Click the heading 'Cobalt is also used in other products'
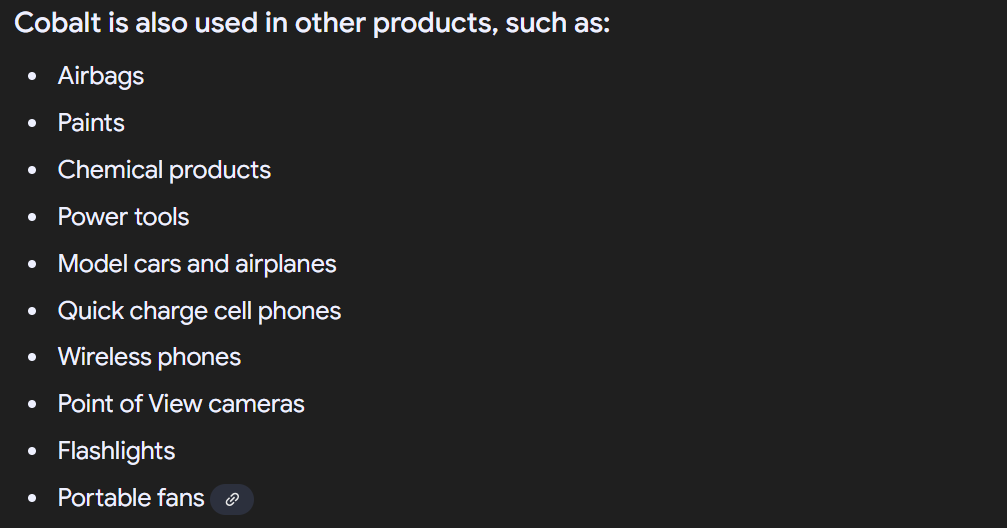Image resolution: width=1007 pixels, height=528 pixels. (x=311, y=24)
